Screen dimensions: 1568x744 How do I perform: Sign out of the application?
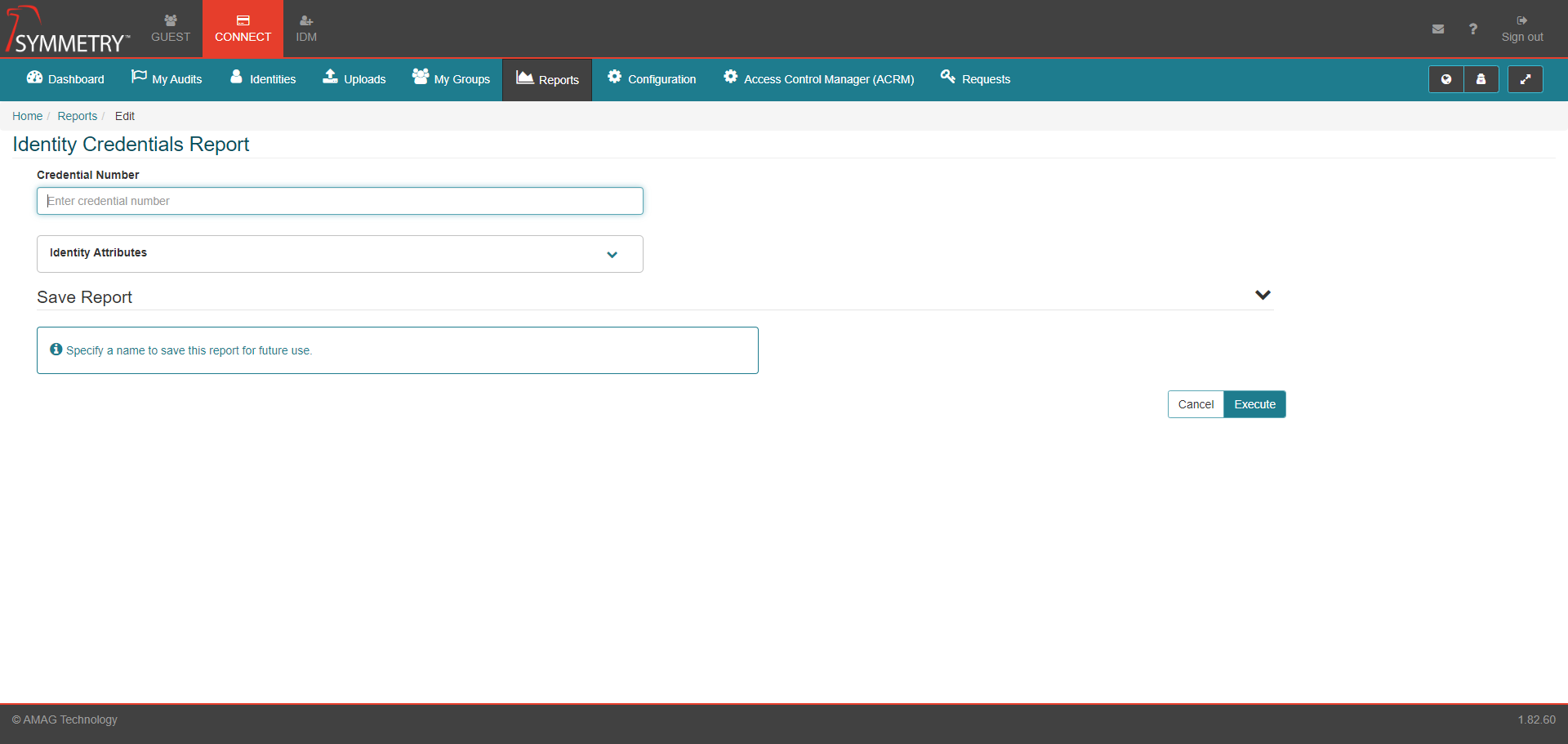coord(1522,29)
